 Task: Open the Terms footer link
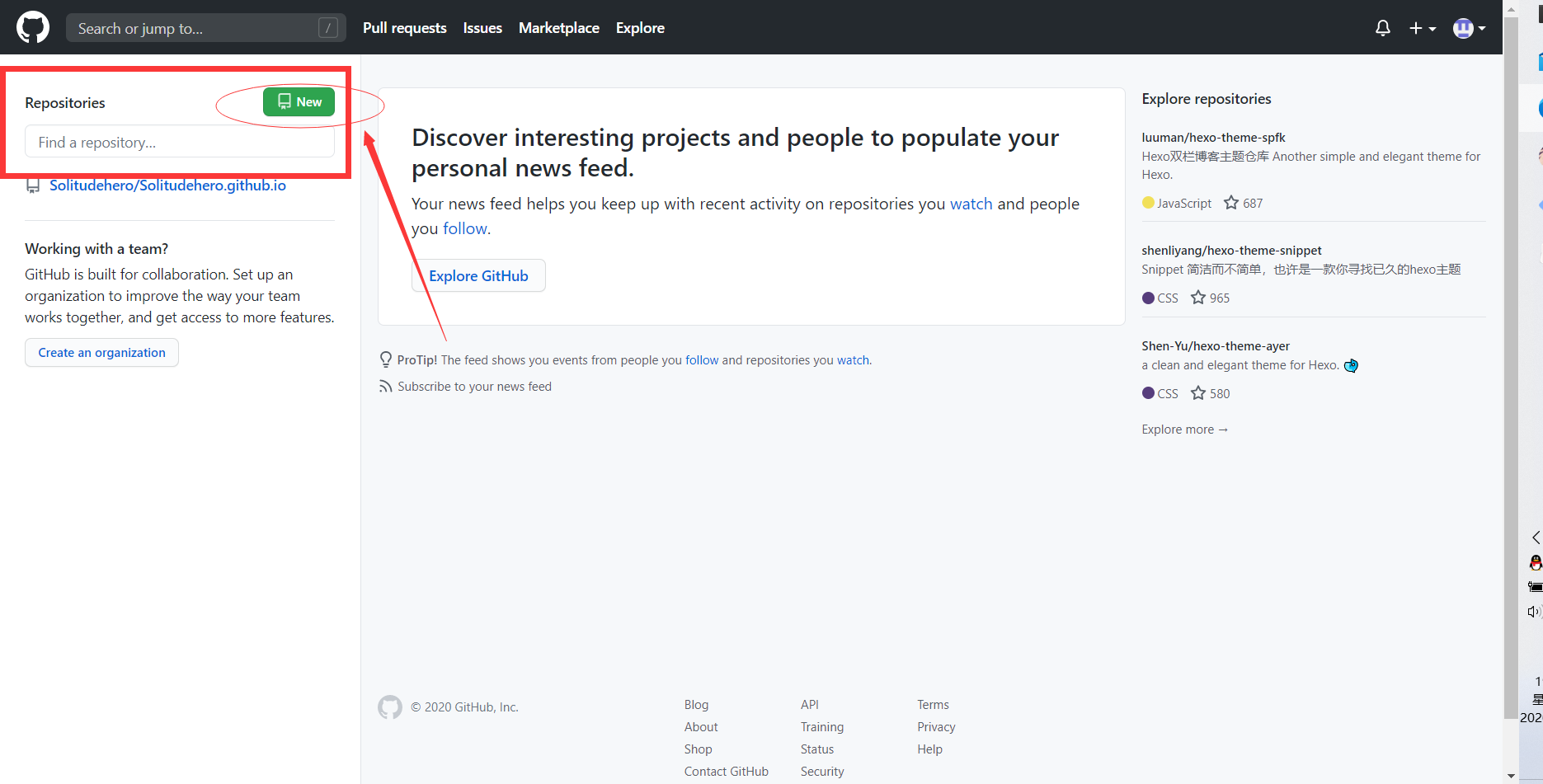coord(933,705)
